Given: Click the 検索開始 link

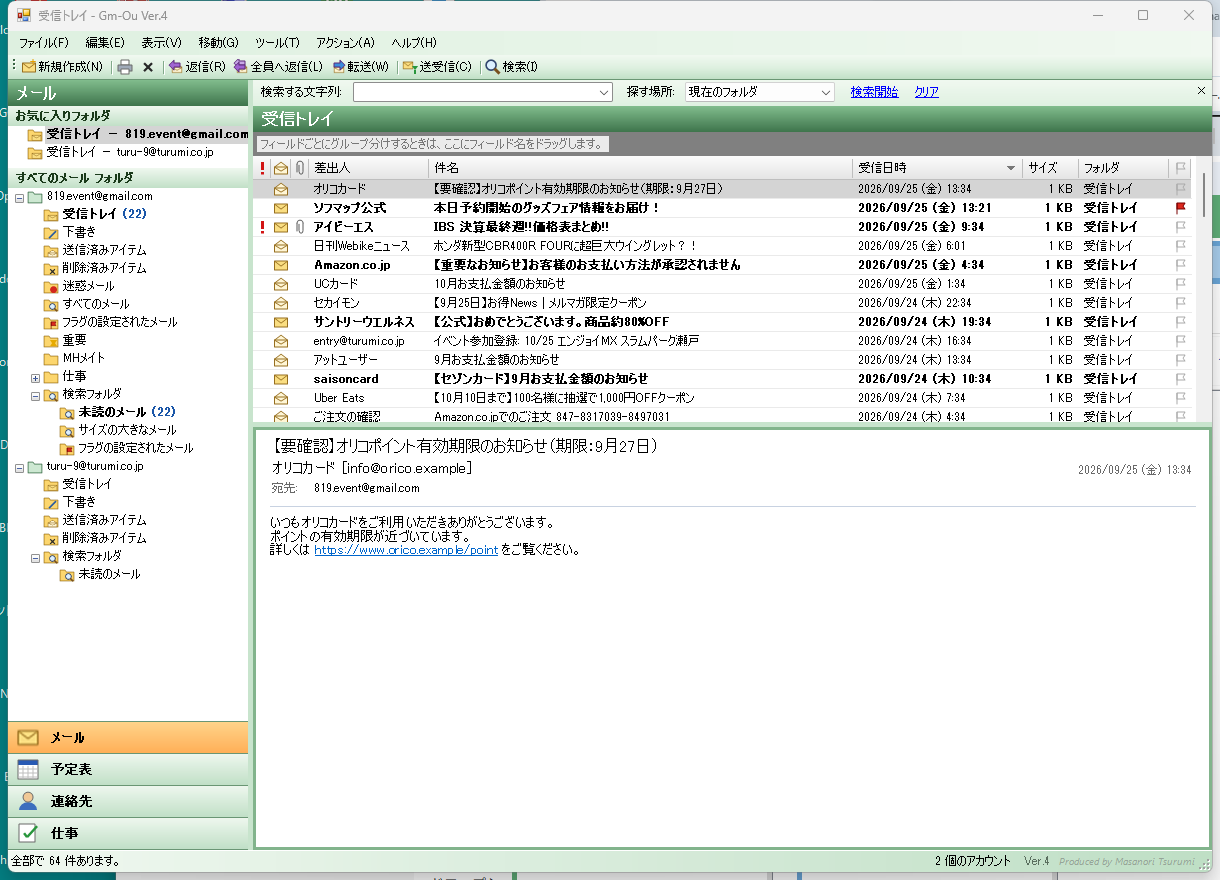Looking at the screenshot, I should pyautogui.click(x=875, y=92).
